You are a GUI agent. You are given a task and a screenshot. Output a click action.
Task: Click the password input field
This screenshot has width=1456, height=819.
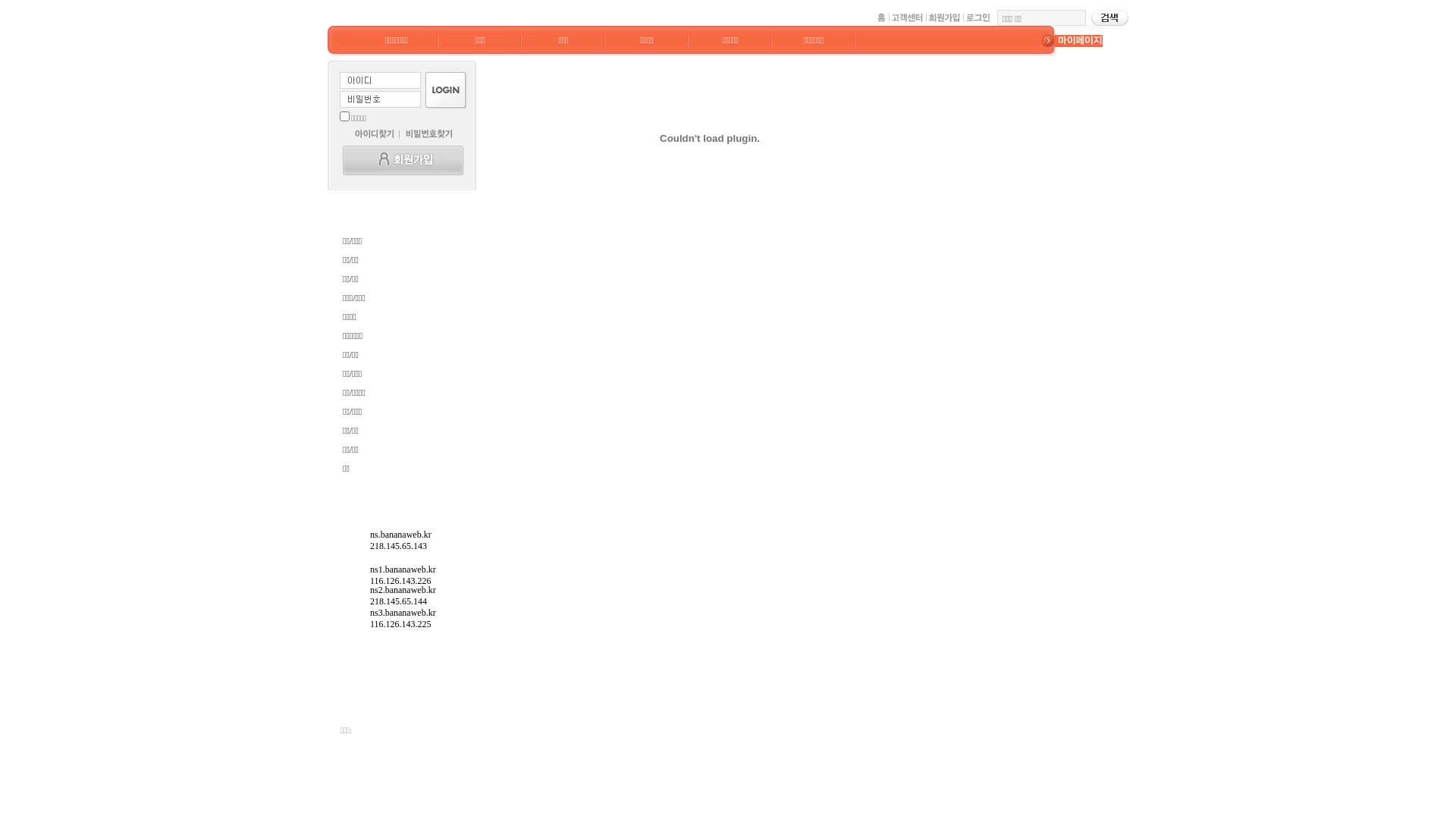380,99
